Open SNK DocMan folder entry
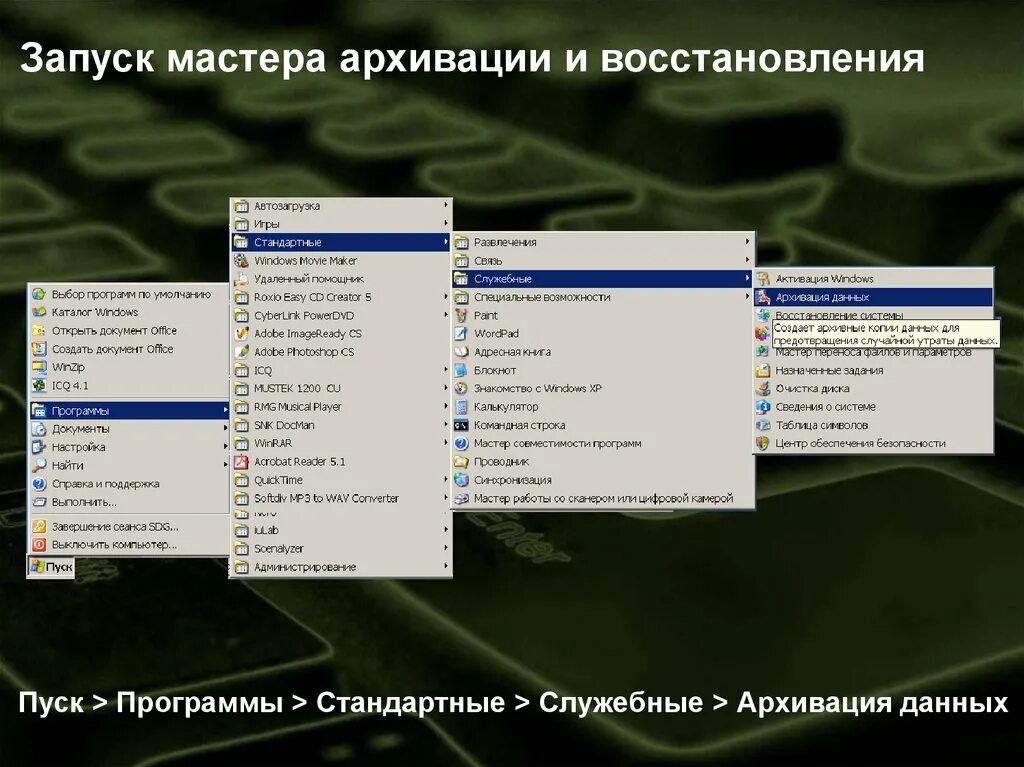Viewport: 1024px width, 767px height. pyautogui.click(x=341, y=425)
